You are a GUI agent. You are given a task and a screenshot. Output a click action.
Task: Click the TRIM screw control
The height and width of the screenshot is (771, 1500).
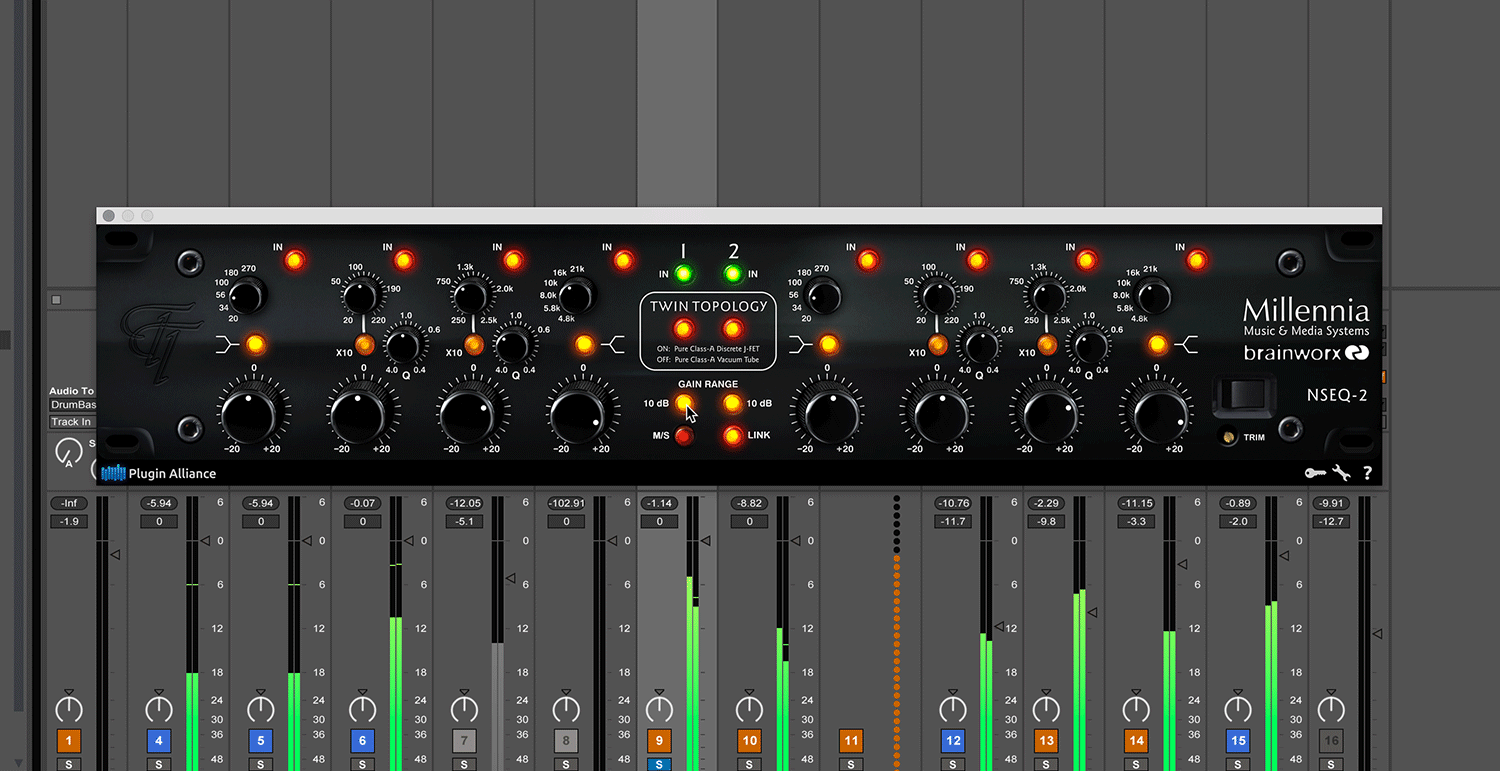(x=1229, y=437)
